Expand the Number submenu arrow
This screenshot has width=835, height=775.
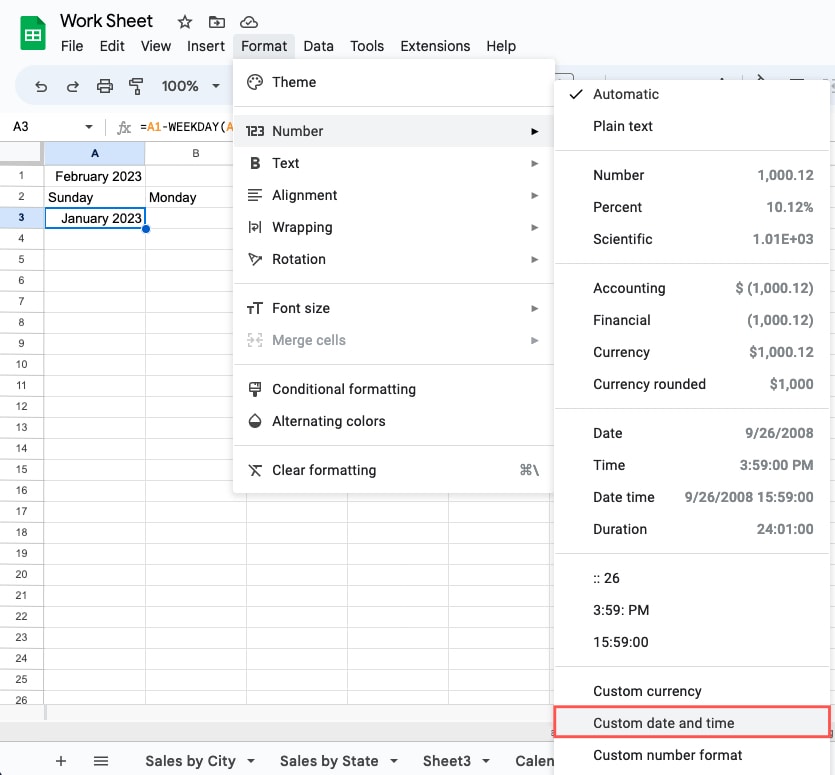click(535, 131)
